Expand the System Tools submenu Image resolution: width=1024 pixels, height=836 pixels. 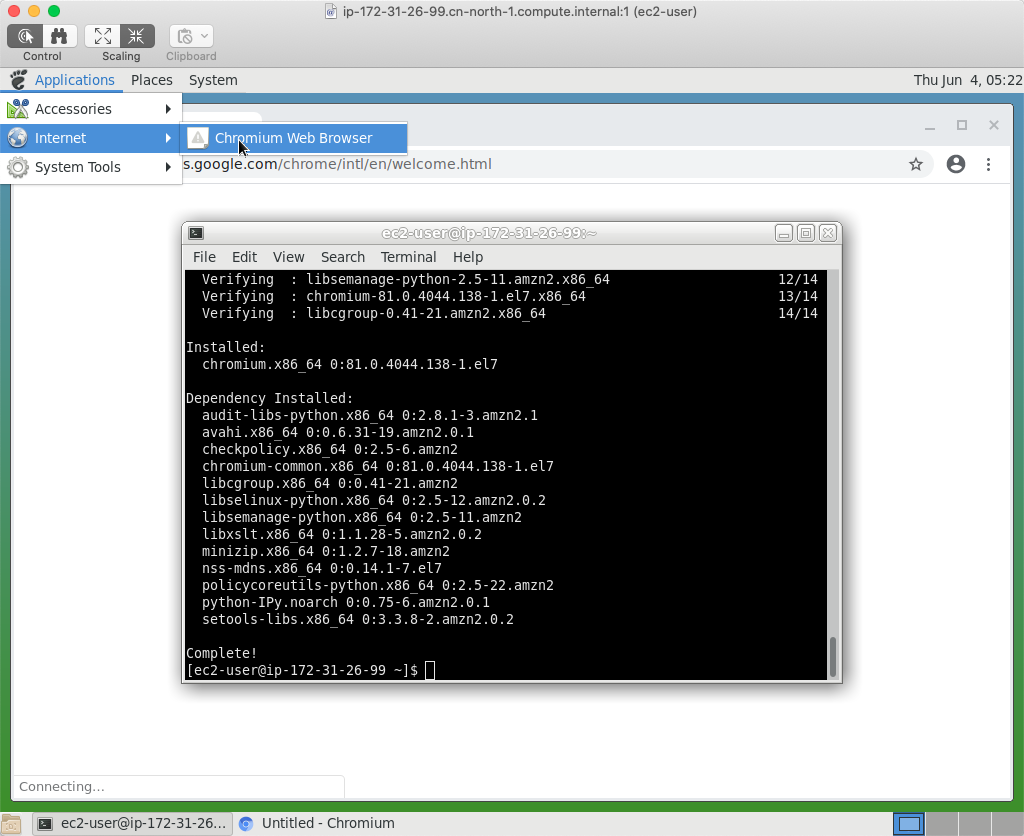tap(91, 167)
